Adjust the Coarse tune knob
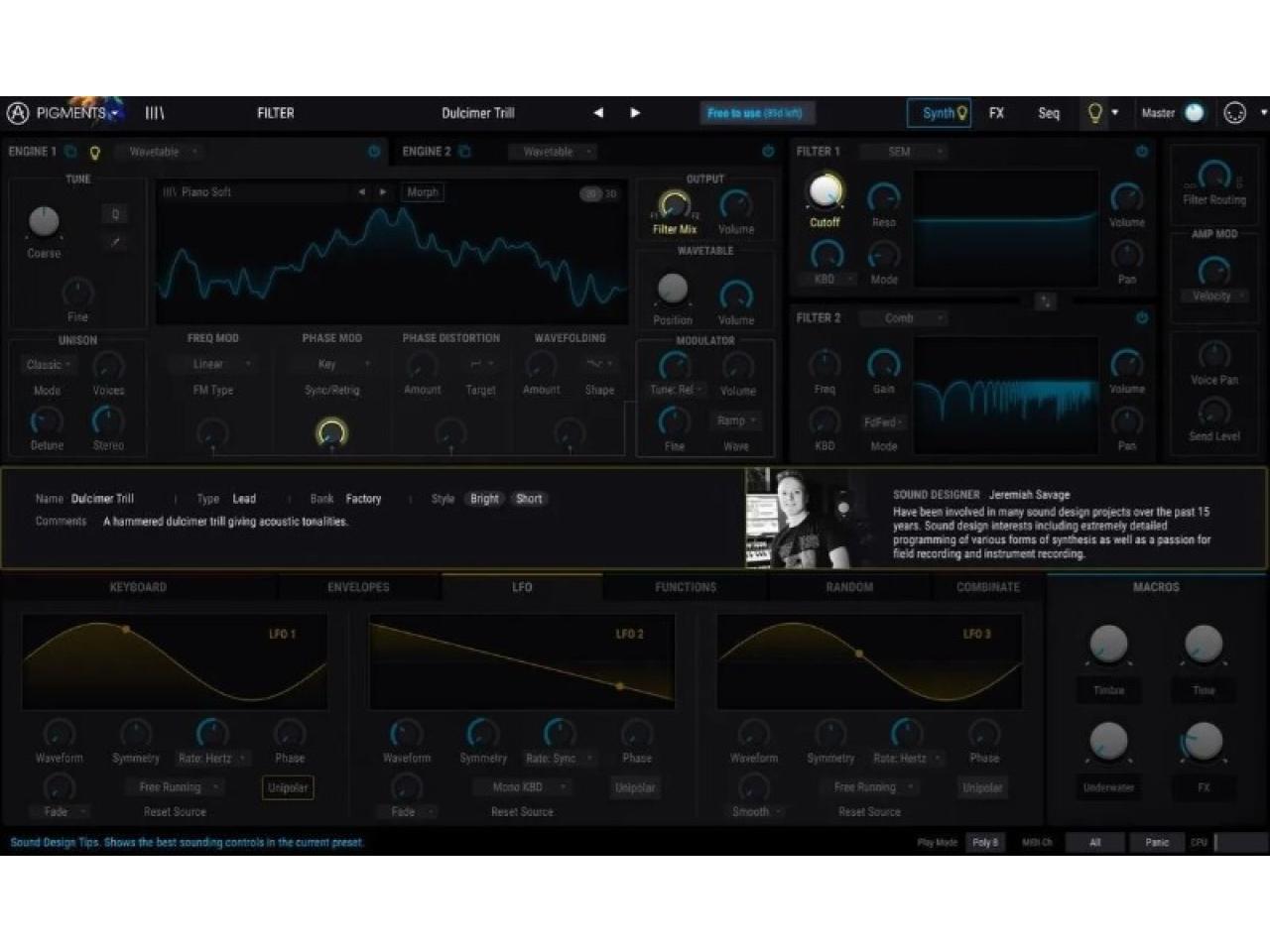Screen dimensions: 1270x952 tap(44, 222)
